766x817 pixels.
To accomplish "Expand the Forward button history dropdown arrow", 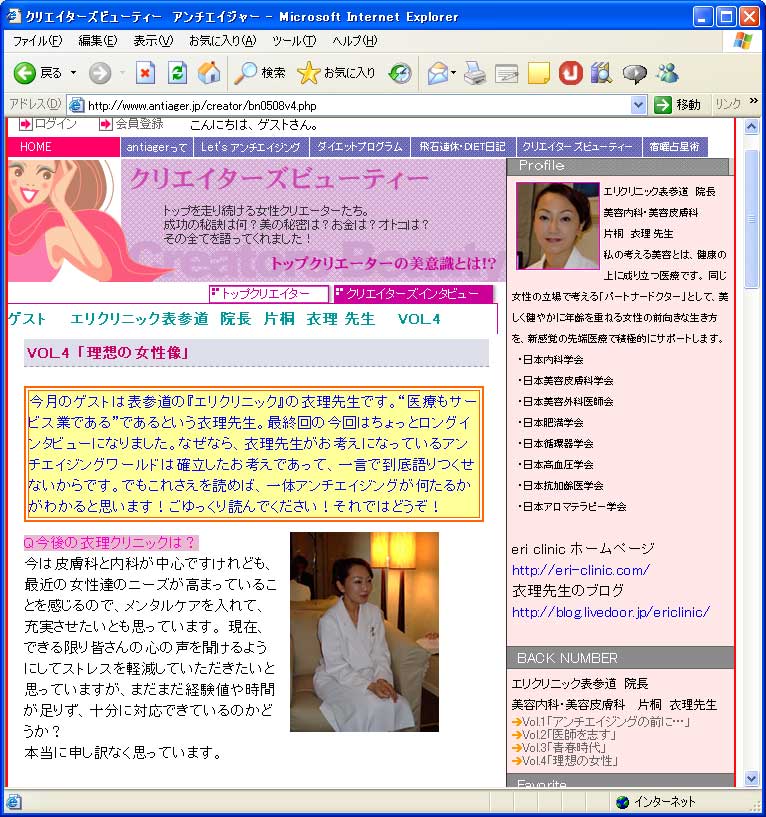I will coord(121,73).
